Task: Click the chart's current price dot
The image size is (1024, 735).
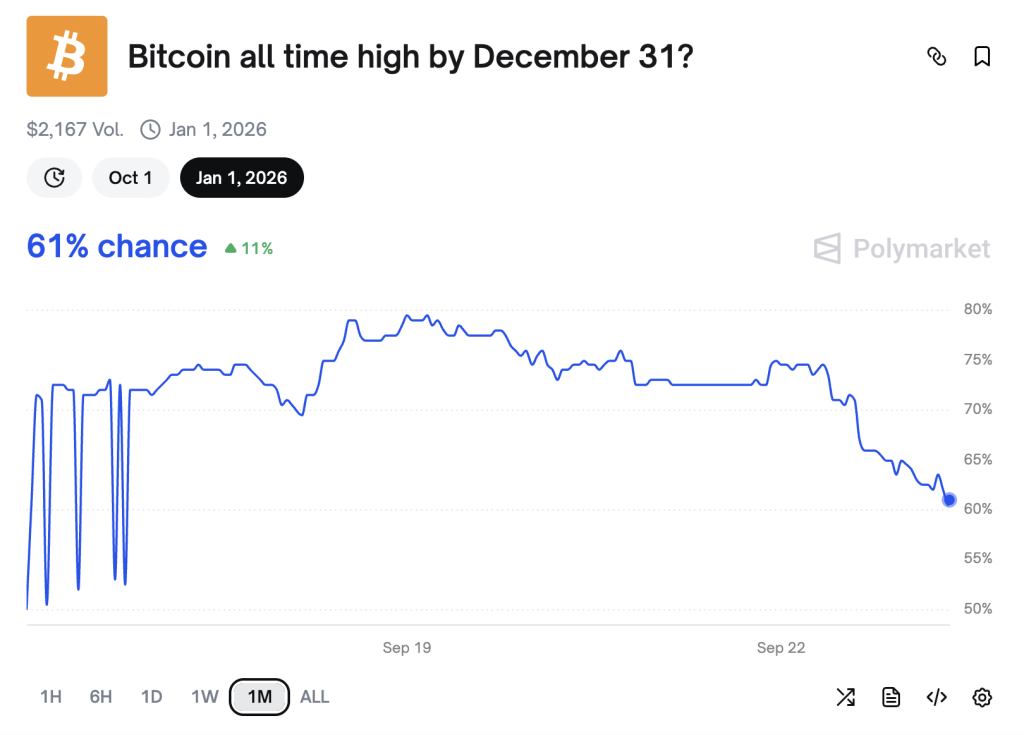Action: (949, 500)
